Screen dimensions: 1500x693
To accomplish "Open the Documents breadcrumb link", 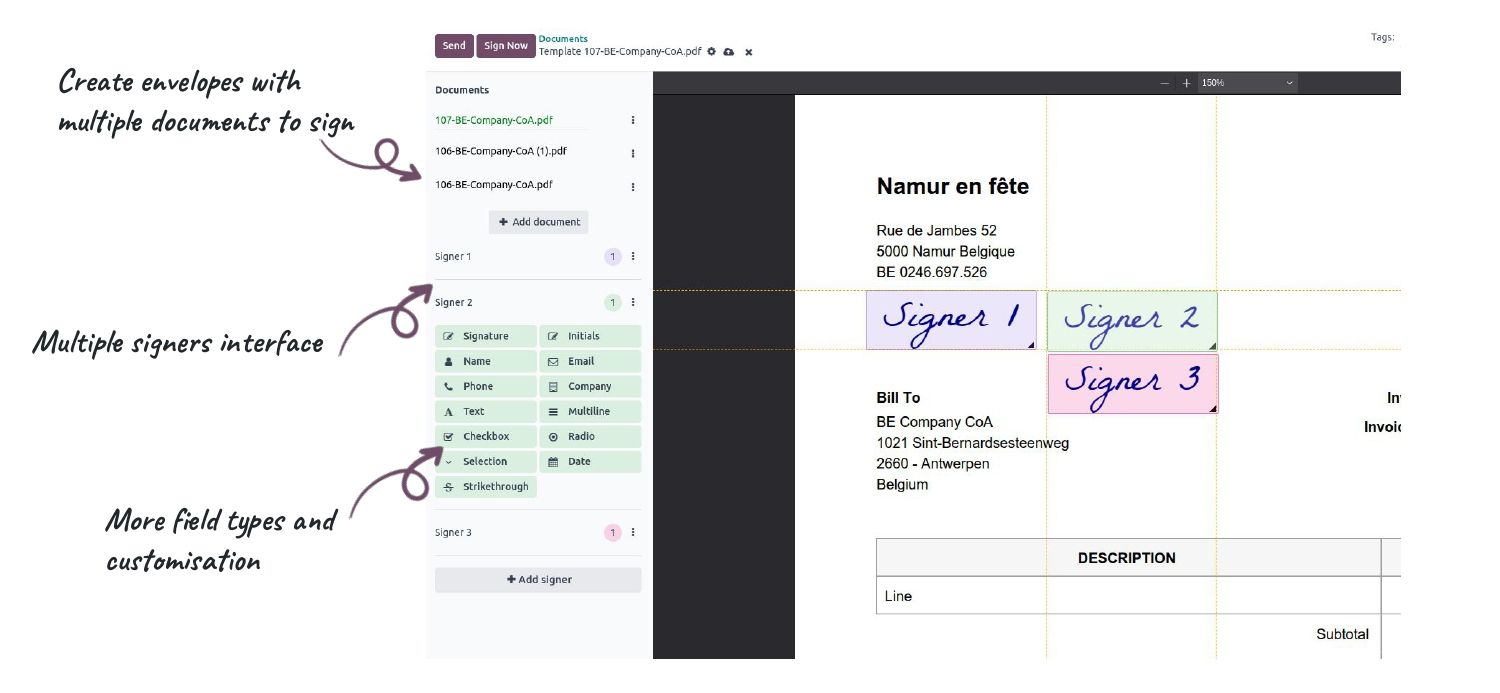I will [x=563, y=38].
